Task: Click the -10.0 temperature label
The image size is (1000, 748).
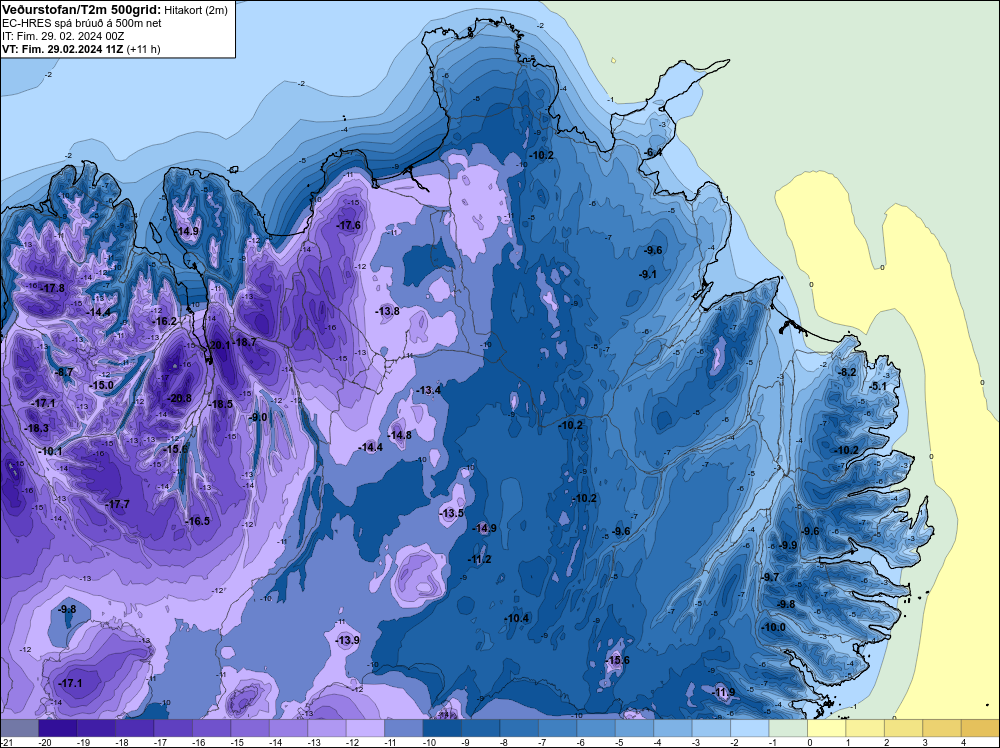Action: (x=774, y=627)
